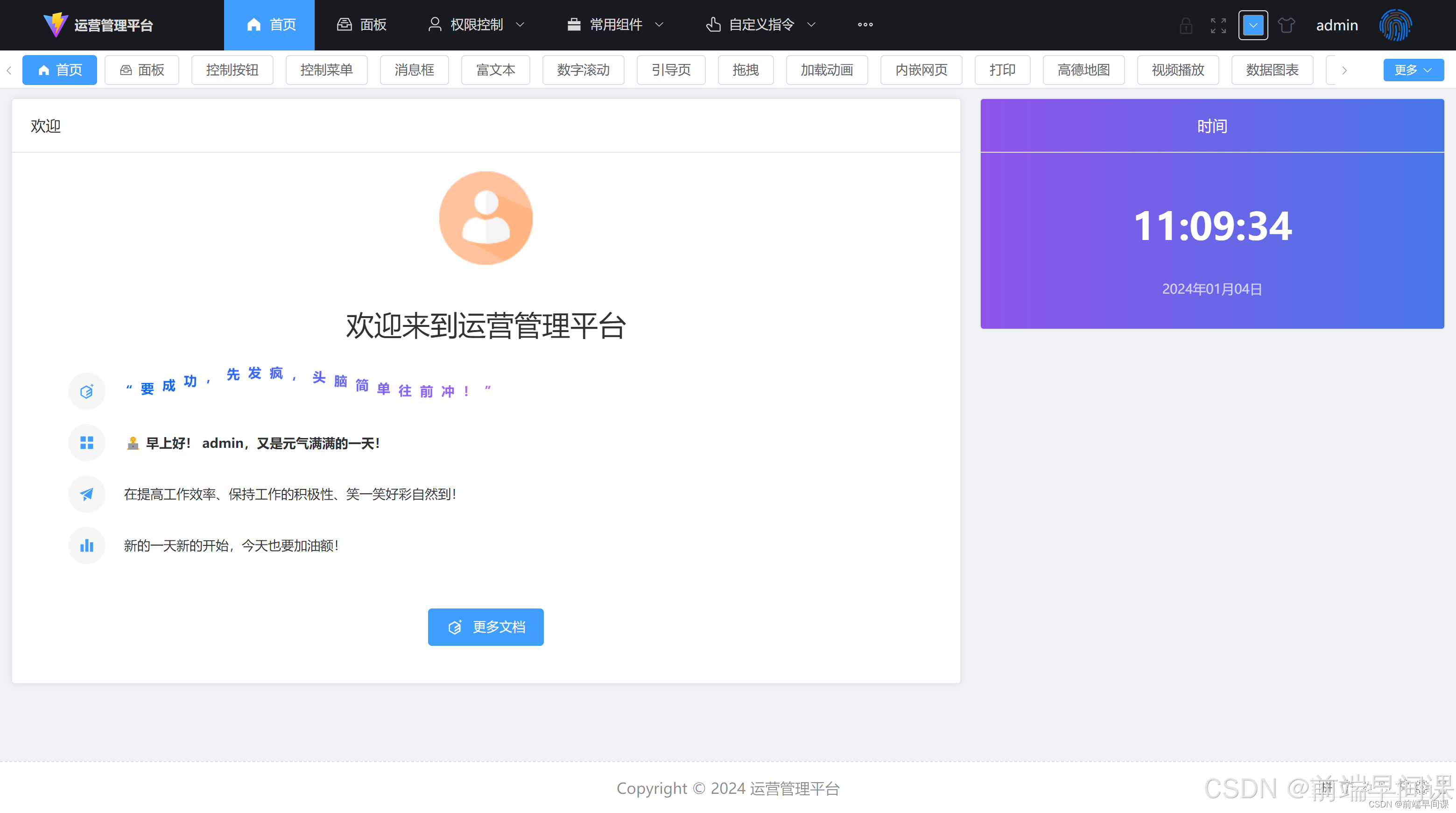1456x813 pixels.
Task: Open the 数据图表 tab
Action: point(1272,70)
